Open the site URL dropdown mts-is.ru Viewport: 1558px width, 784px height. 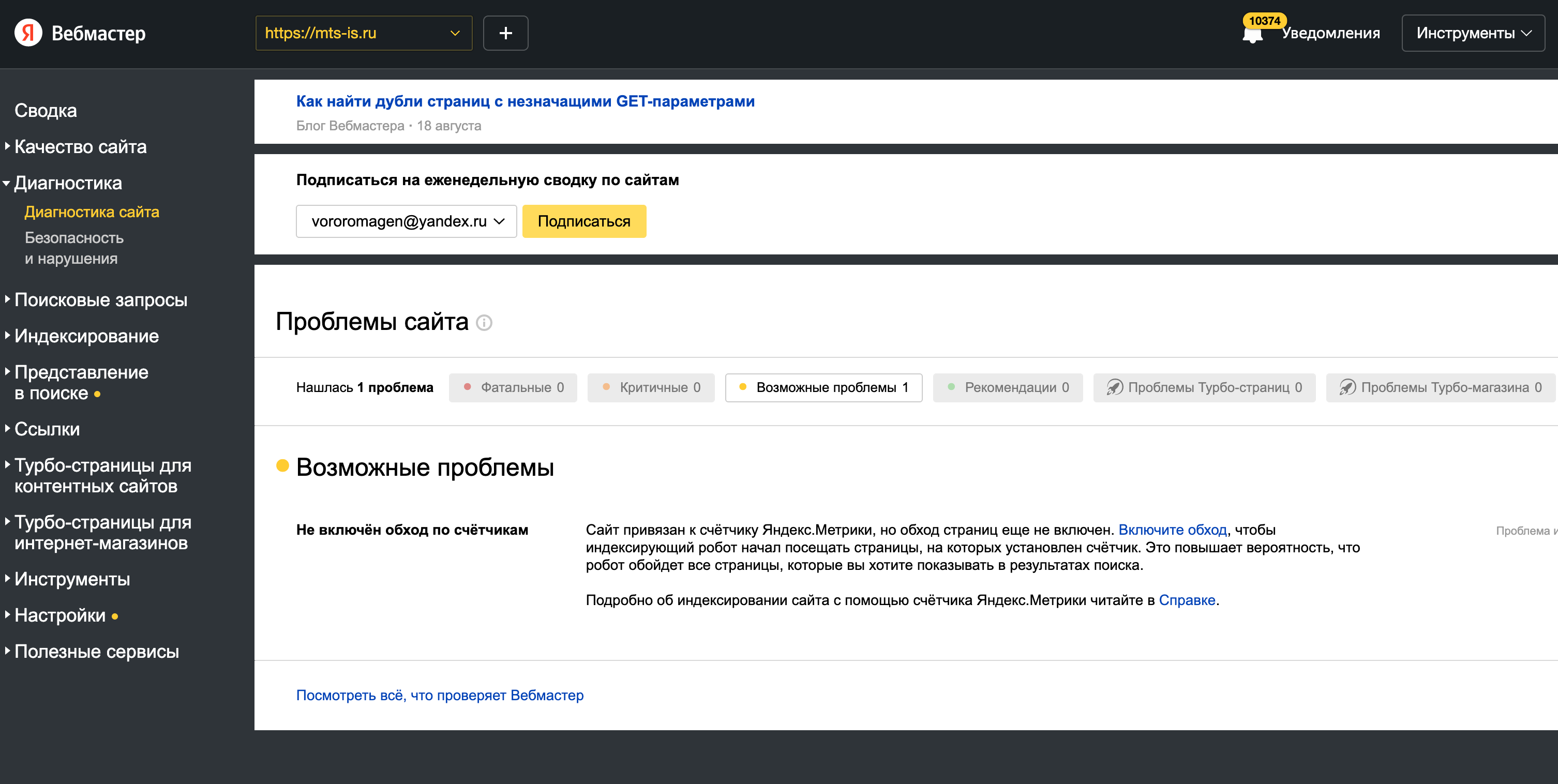click(363, 33)
